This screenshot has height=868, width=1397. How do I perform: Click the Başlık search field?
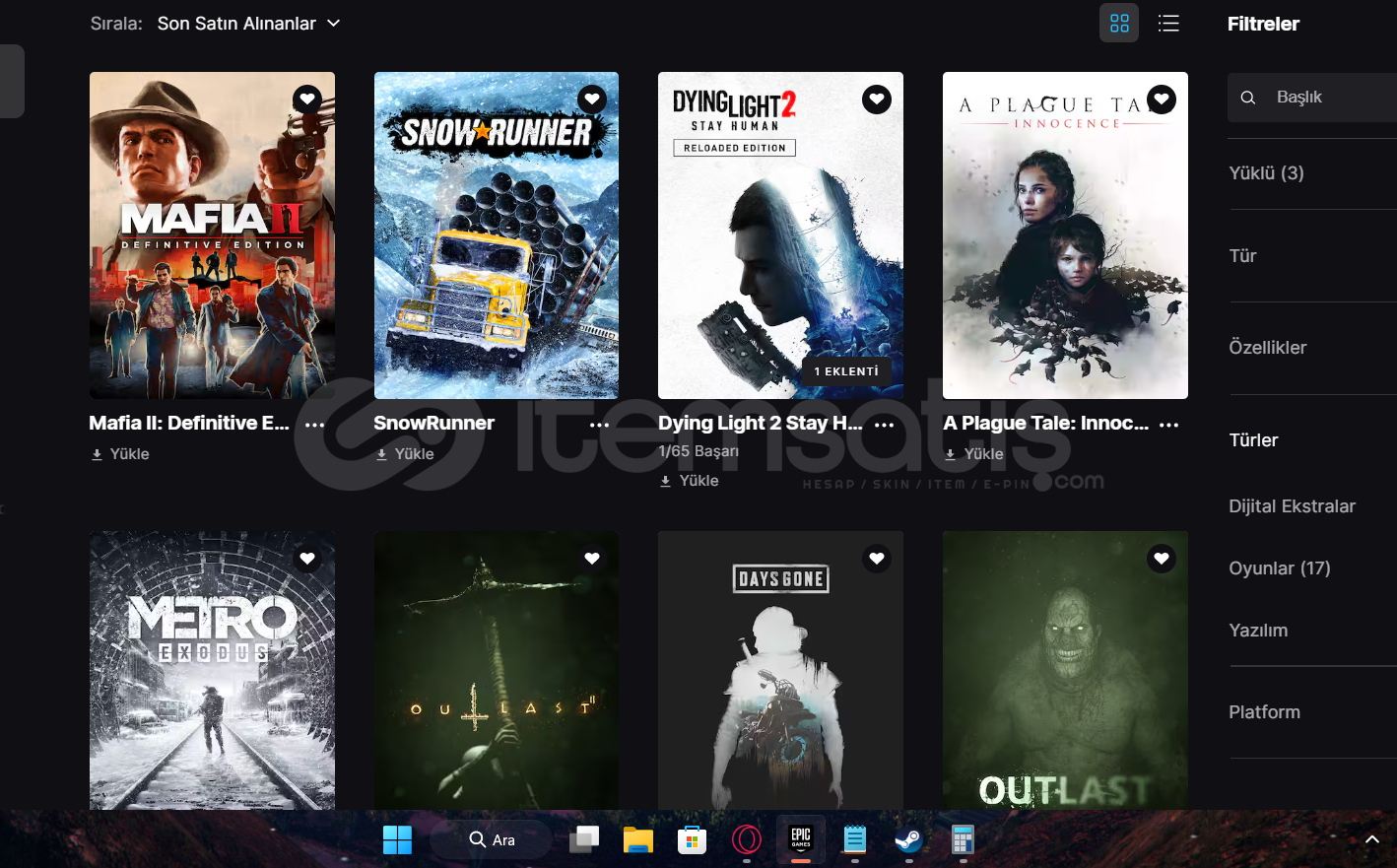[x=1312, y=98]
